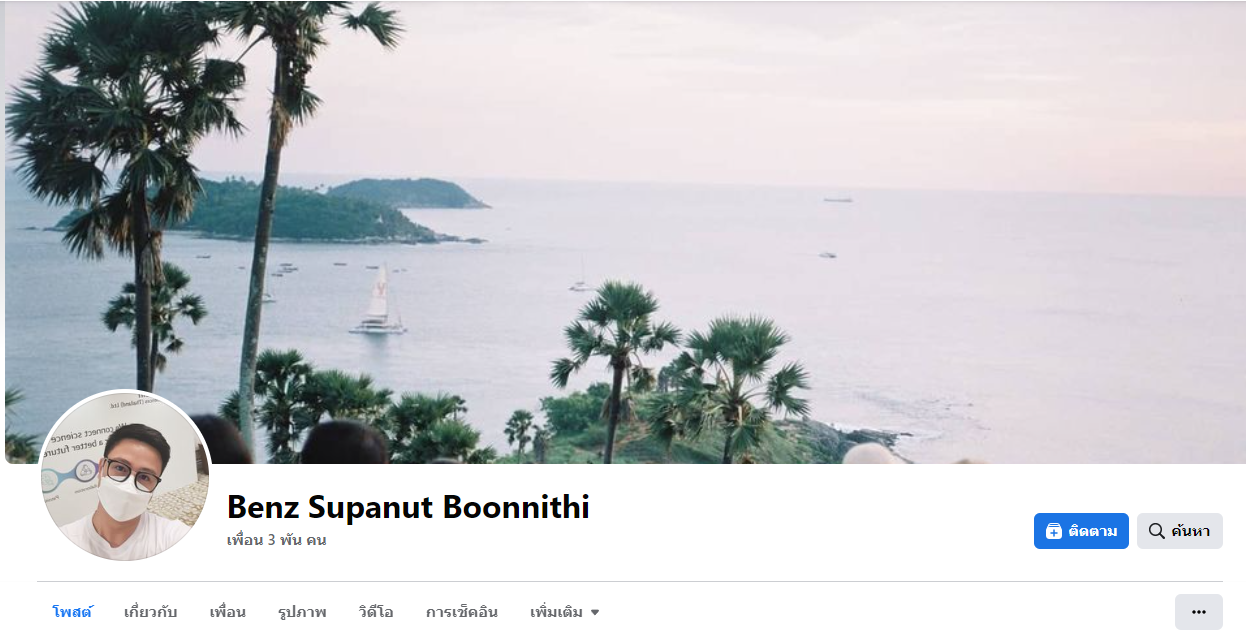Open the เพื่อน 3 พัน คน friends link
This screenshot has width=1246, height=636.
277,540
